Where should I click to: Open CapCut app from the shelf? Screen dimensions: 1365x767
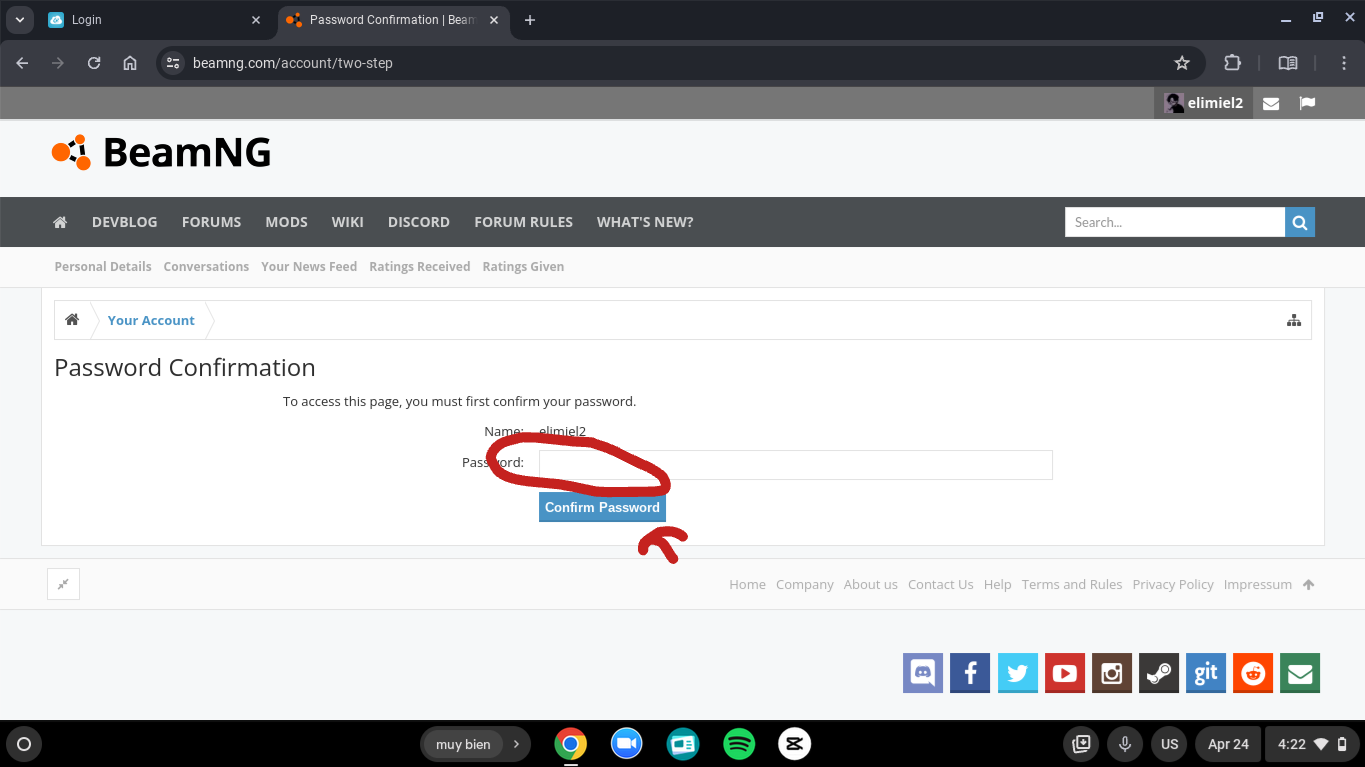(795, 744)
